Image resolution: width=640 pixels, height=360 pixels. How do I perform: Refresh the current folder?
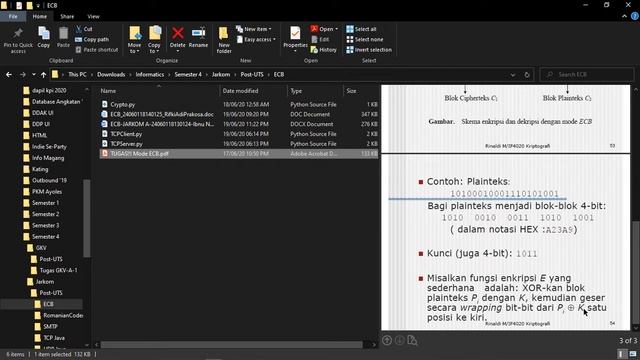point(527,75)
